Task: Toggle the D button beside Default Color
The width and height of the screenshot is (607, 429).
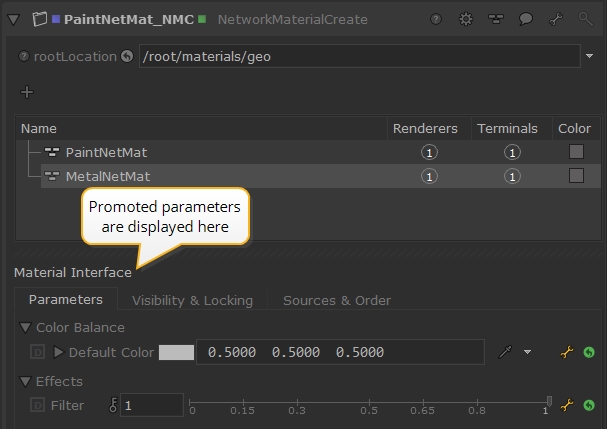Action: [x=38, y=352]
